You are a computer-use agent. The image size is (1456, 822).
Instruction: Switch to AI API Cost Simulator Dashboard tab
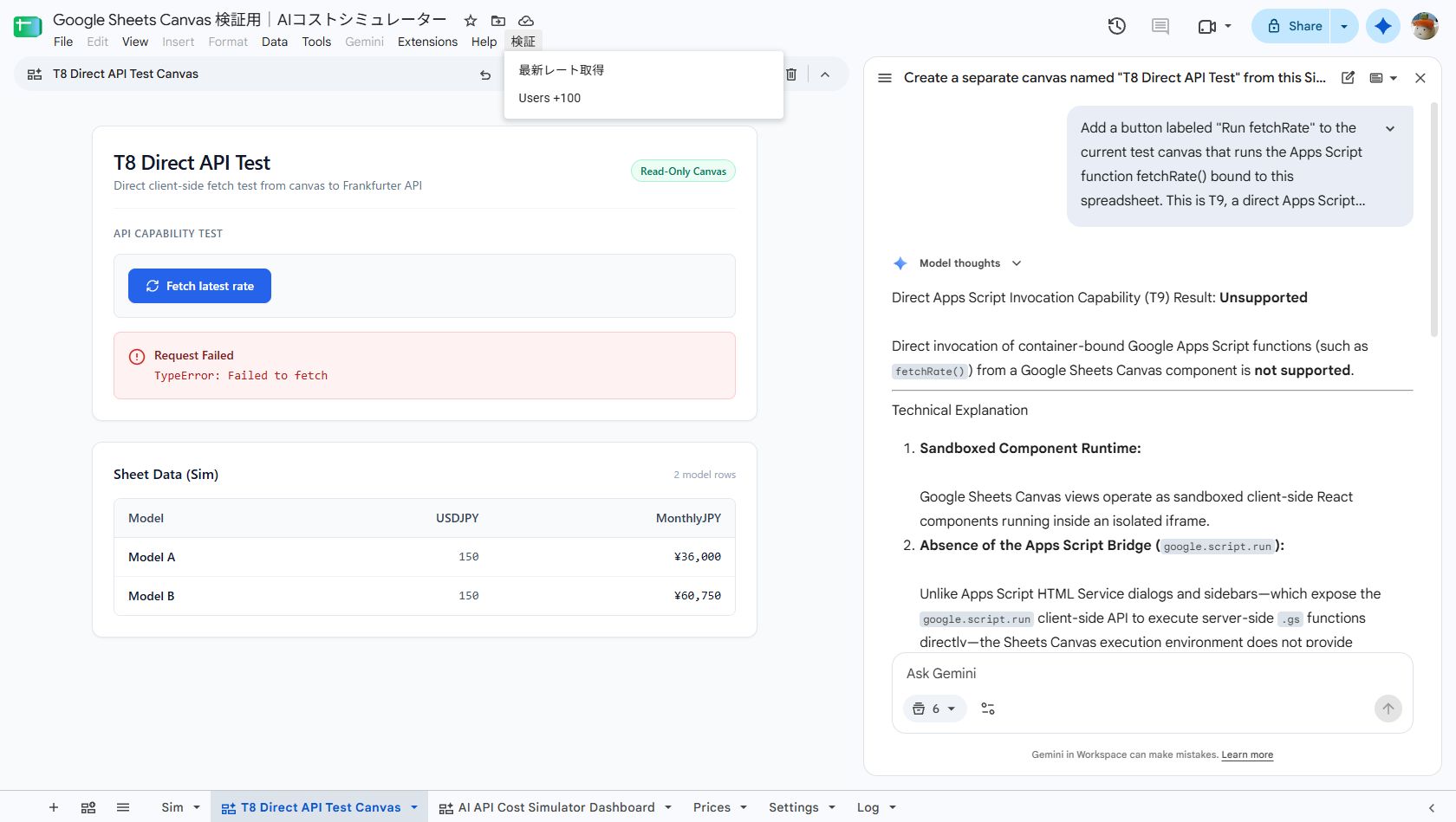click(556, 807)
